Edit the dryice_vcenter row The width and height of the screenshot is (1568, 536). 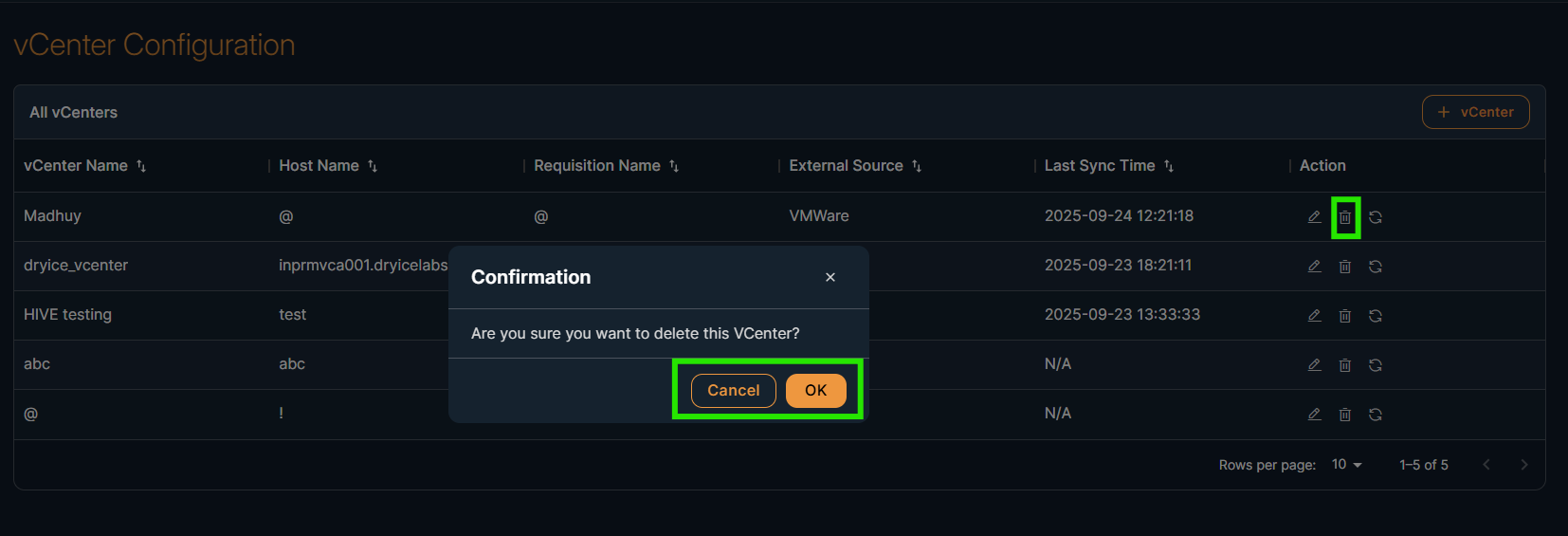click(1314, 267)
